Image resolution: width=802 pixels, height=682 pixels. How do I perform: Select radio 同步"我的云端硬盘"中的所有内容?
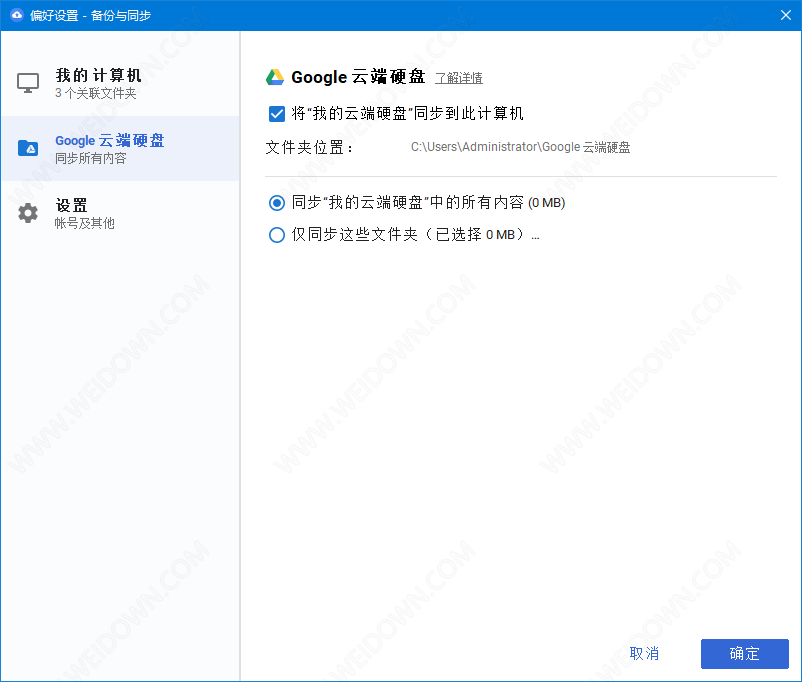pyautogui.click(x=277, y=203)
